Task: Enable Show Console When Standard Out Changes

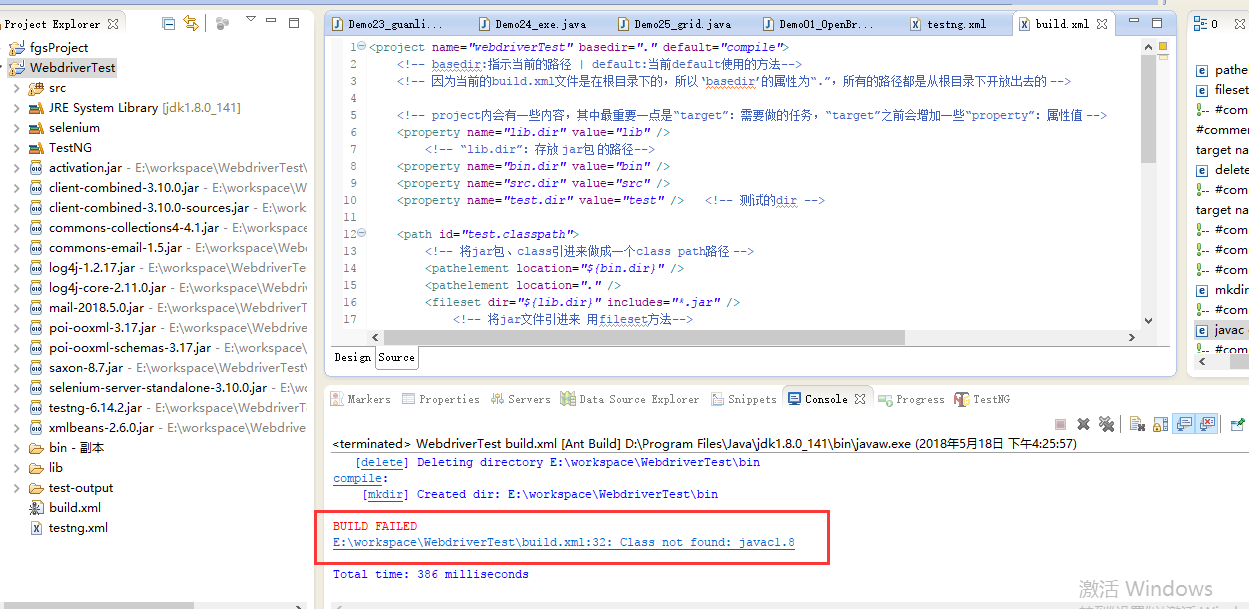Action: coord(1184,424)
